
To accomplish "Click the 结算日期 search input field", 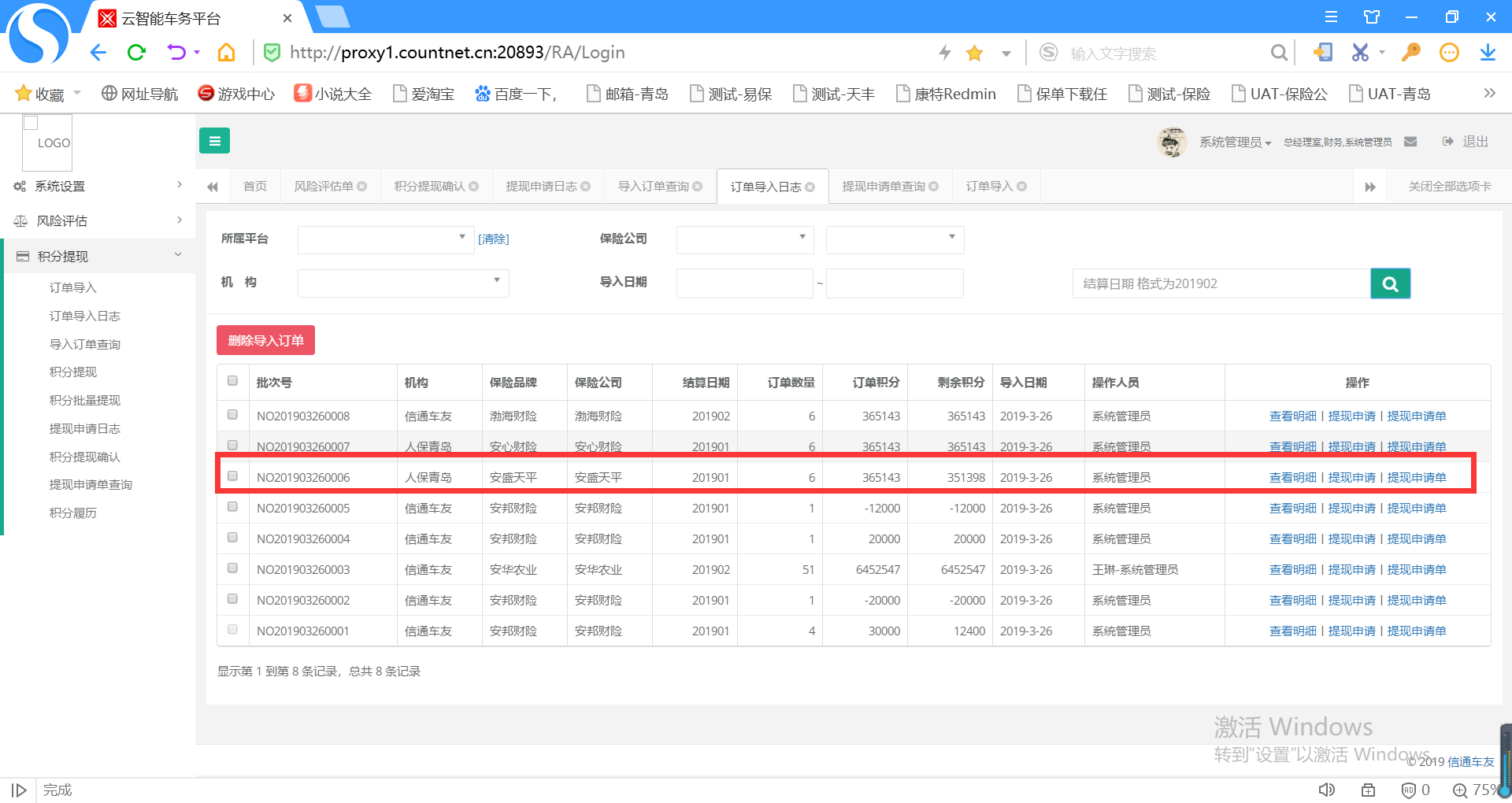I will [1221, 284].
